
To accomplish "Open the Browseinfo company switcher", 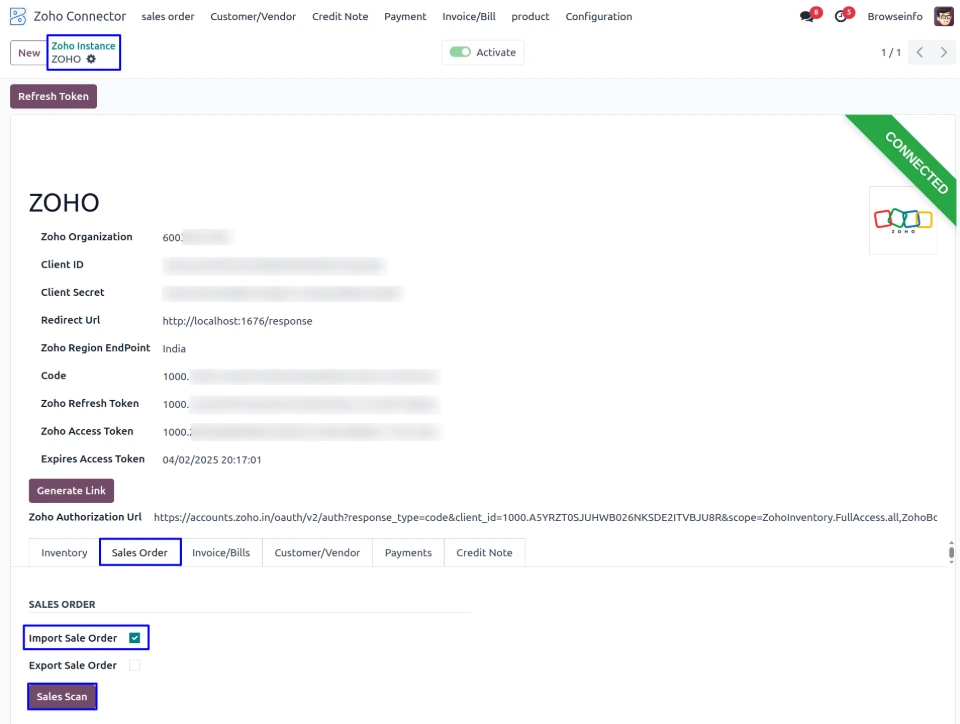I will pos(894,17).
